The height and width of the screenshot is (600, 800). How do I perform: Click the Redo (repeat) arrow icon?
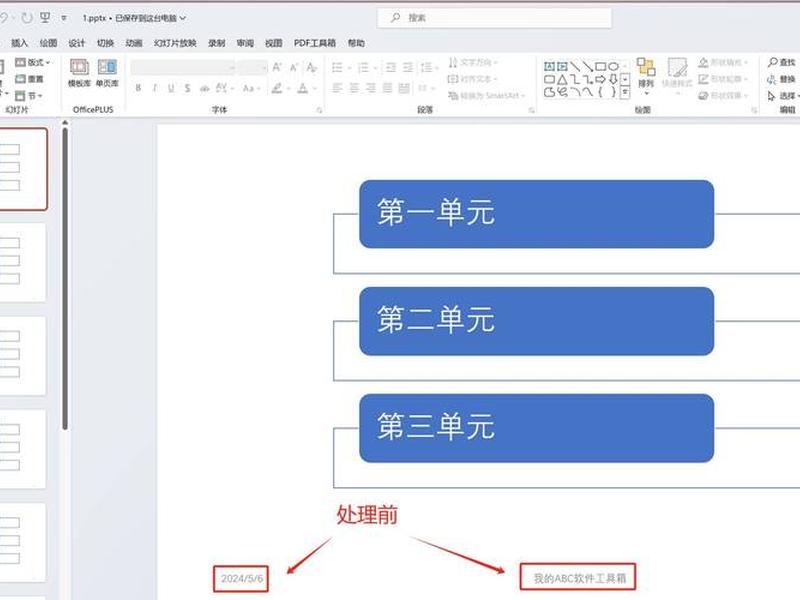27,18
